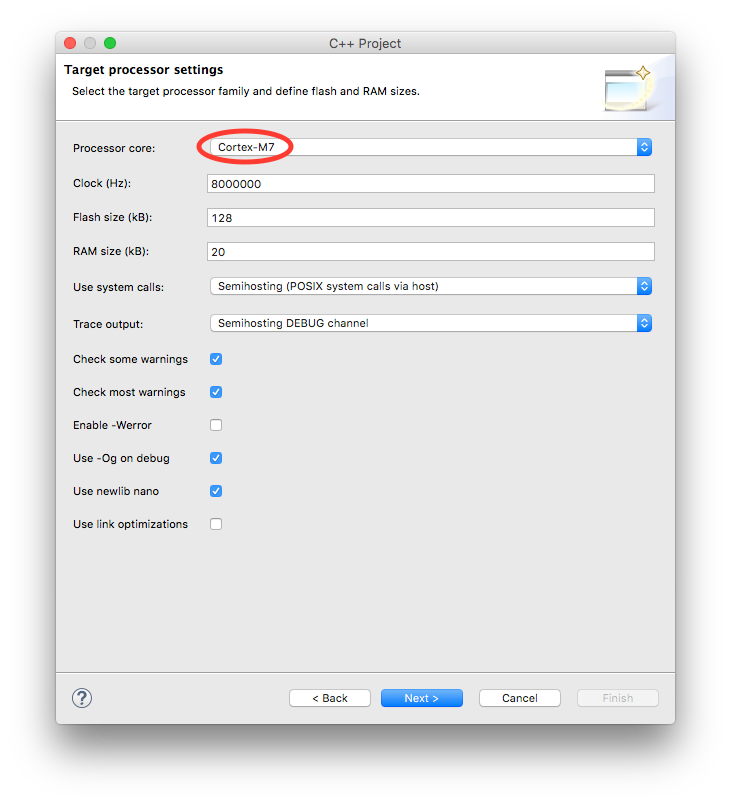731x804 pixels.
Task: Uncheck the Check most warnings option
Action: pos(216,392)
